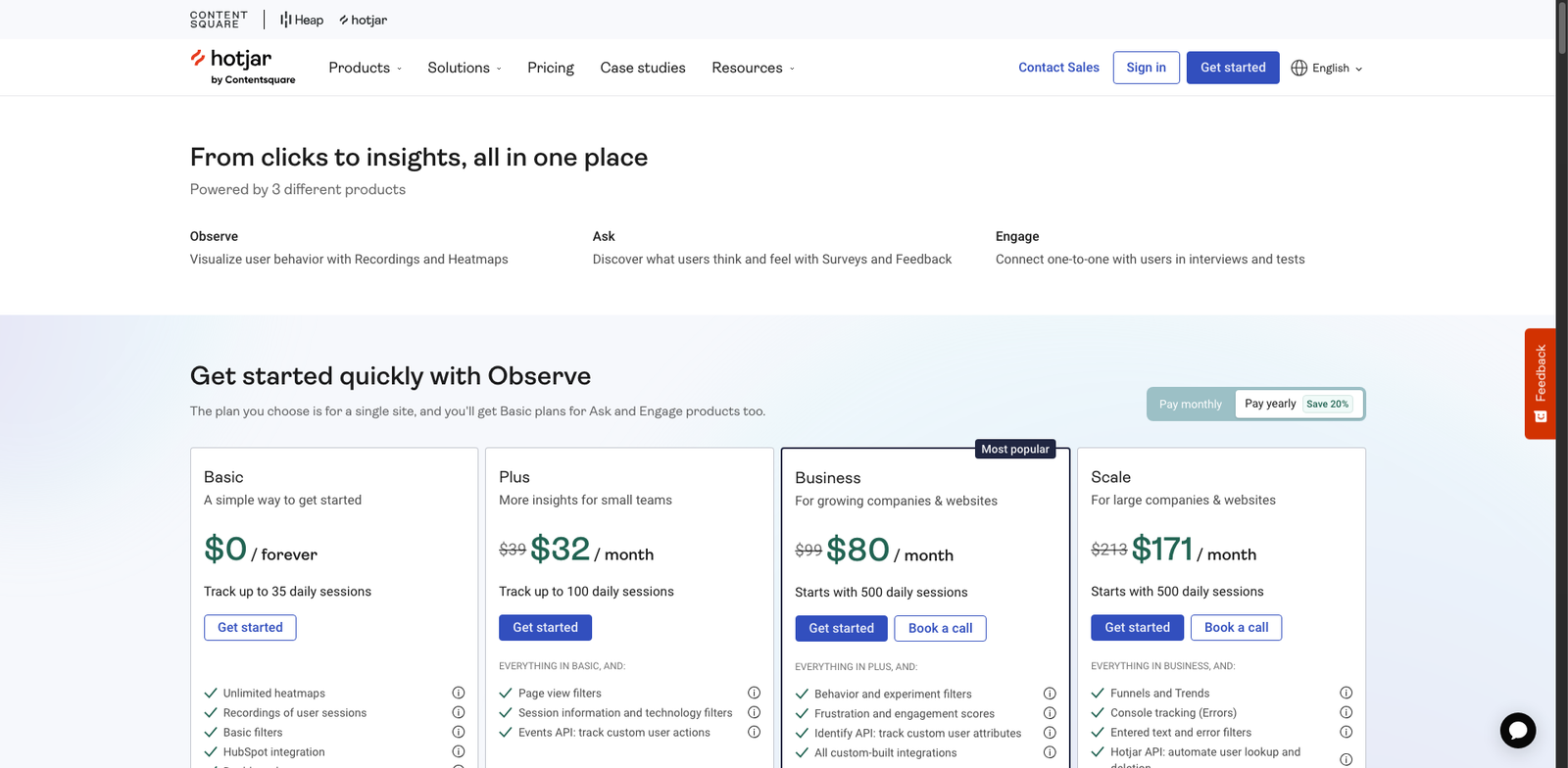Image resolution: width=1568 pixels, height=768 pixels.
Task: Click the hotjar flame logo in the top bar
Action: 343,19
